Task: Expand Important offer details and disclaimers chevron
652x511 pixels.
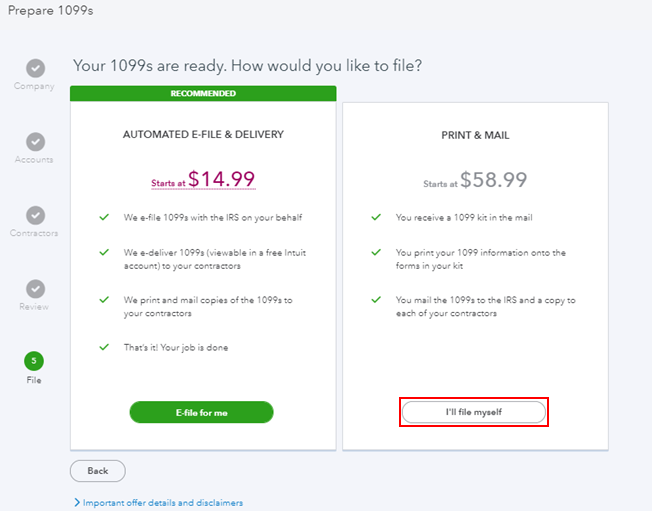Action: click(x=77, y=502)
